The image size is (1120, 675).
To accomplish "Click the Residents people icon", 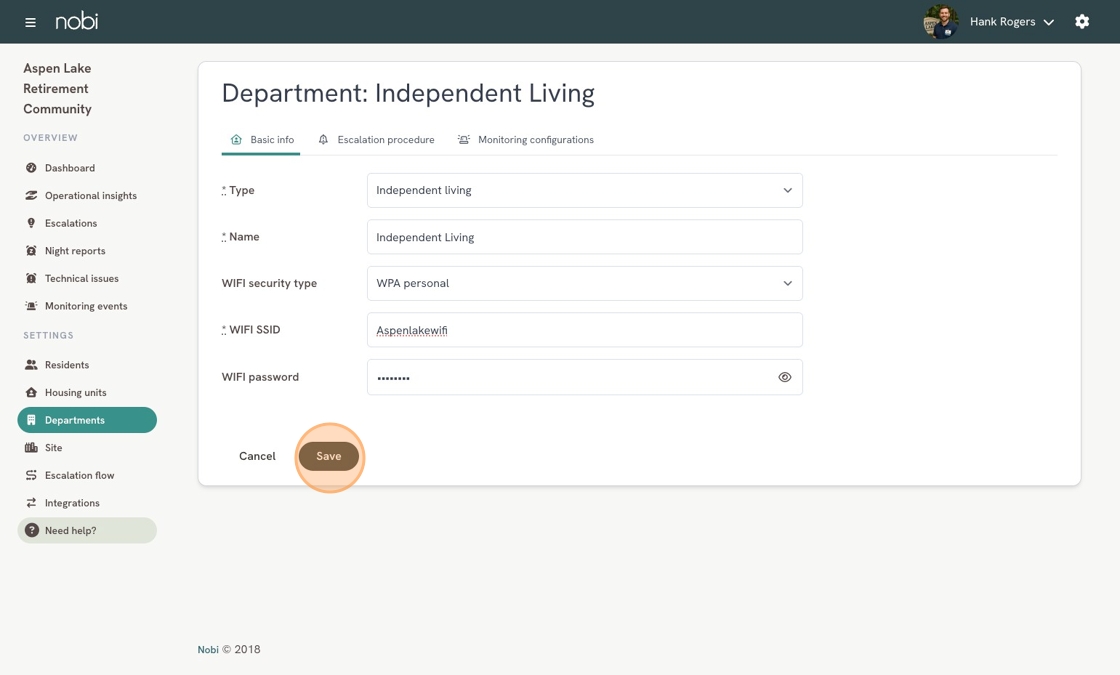I will (x=31, y=365).
